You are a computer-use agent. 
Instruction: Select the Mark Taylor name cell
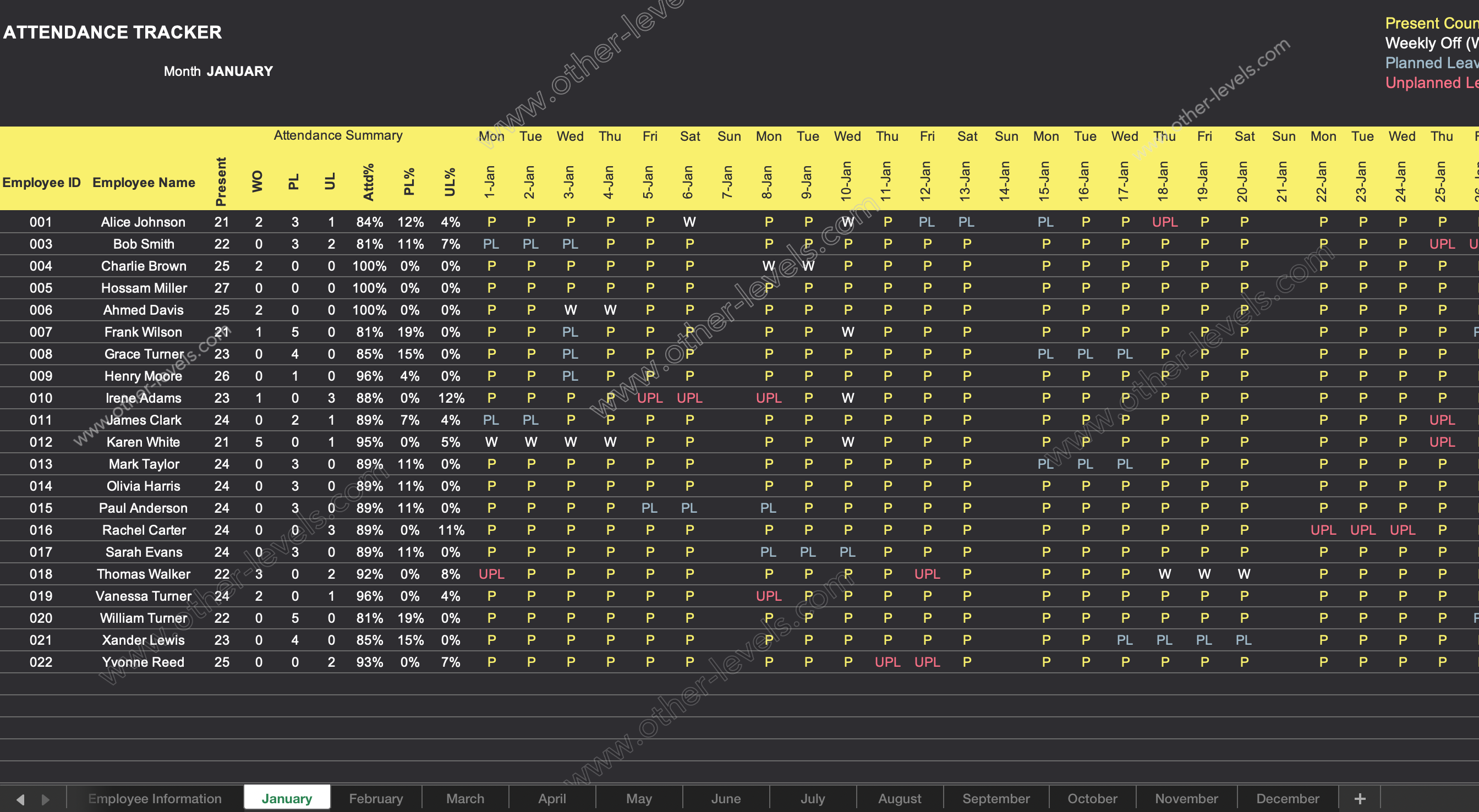click(x=144, y=464)
